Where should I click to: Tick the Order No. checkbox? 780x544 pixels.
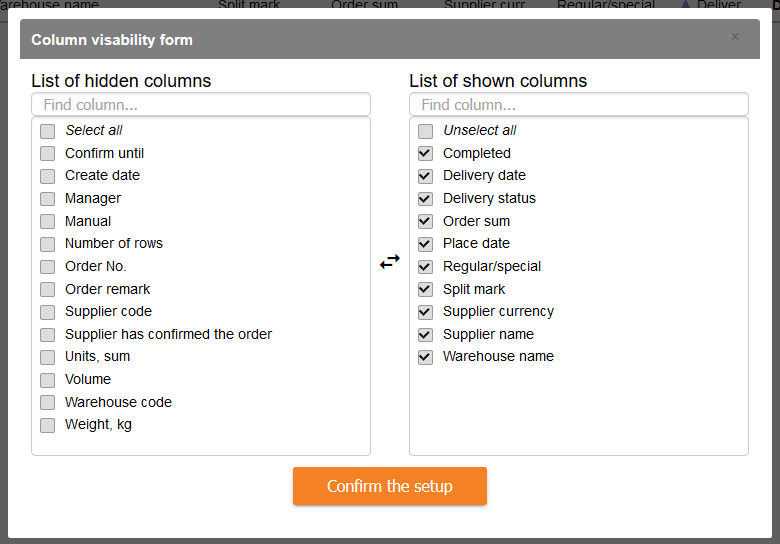48,267
